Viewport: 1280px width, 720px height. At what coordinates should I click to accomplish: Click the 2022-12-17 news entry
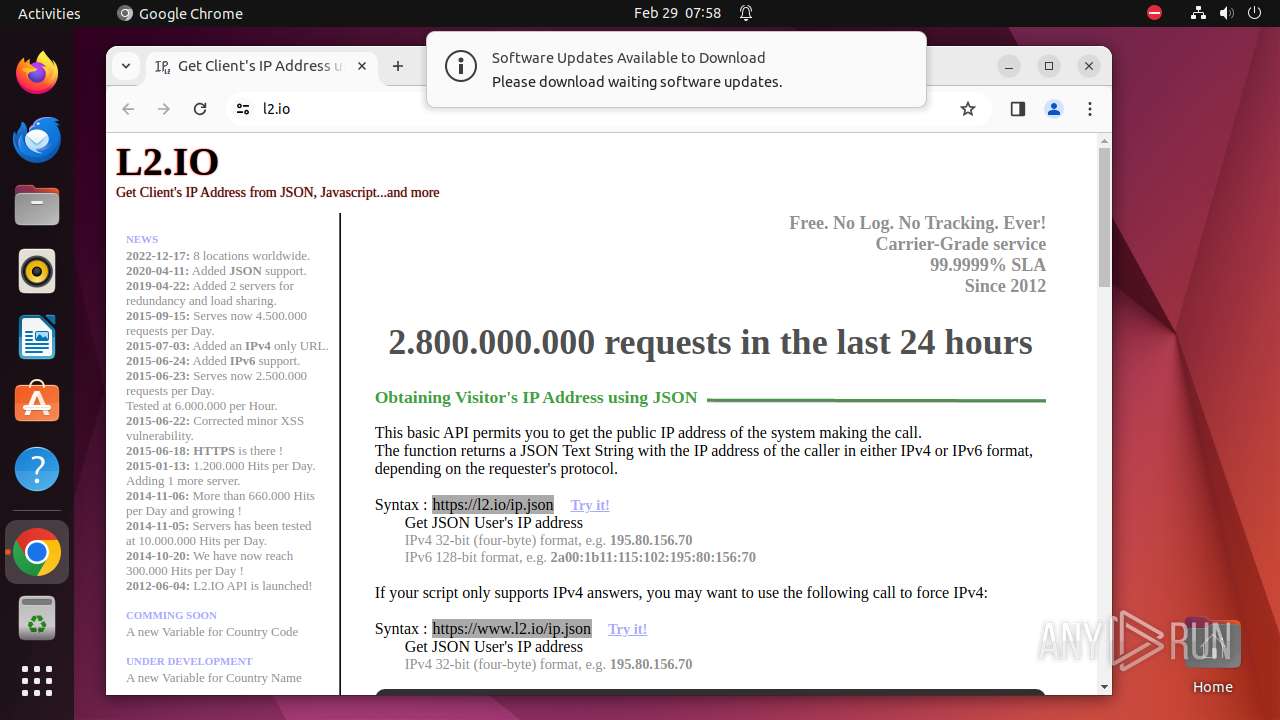pos(218,256)
